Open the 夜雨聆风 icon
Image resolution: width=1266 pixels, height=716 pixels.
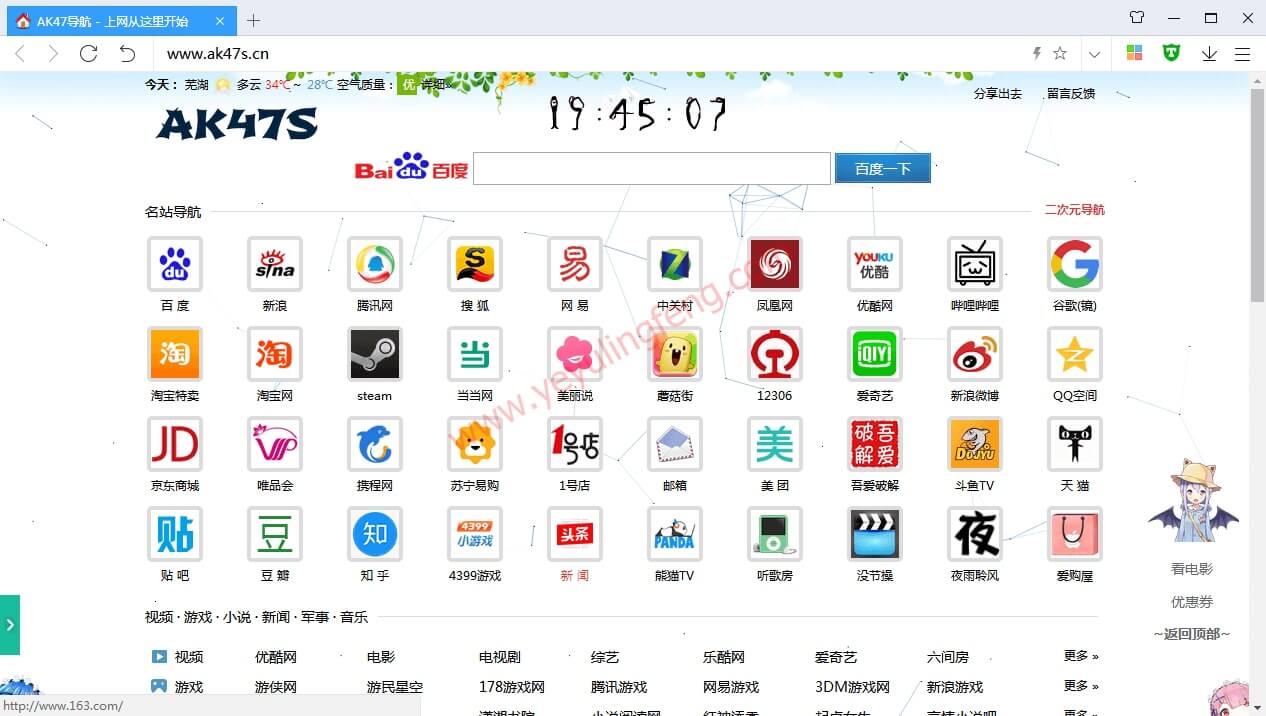tap(975, 534)
